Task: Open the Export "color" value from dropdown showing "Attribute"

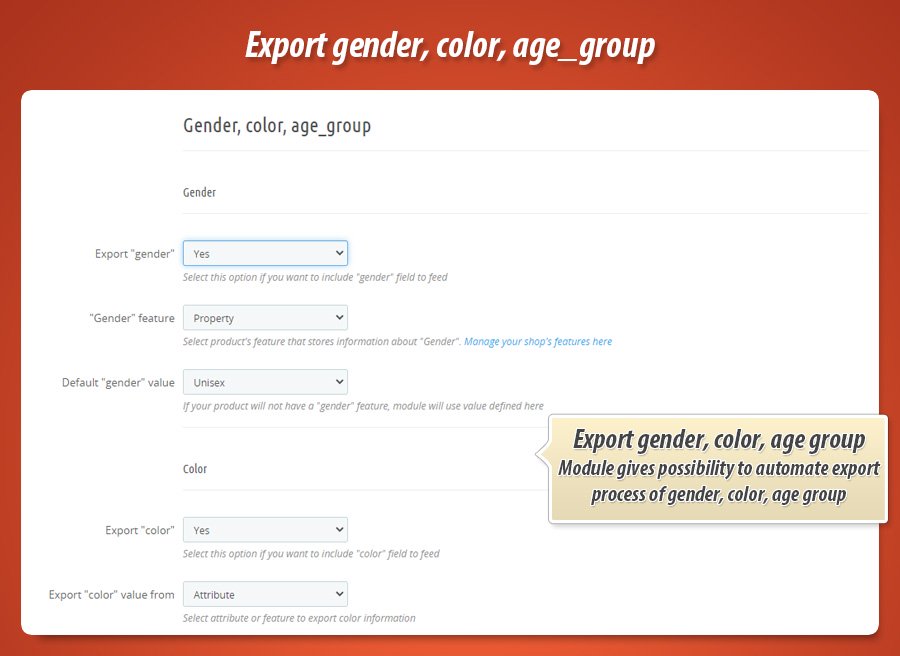Action: [x=265, y=593]
